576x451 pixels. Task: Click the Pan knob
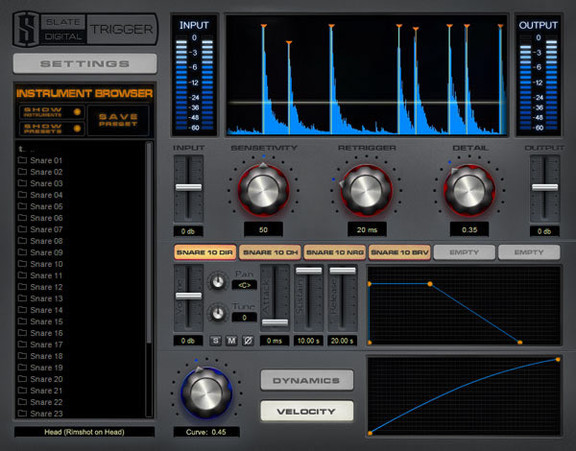click(218, 282)
